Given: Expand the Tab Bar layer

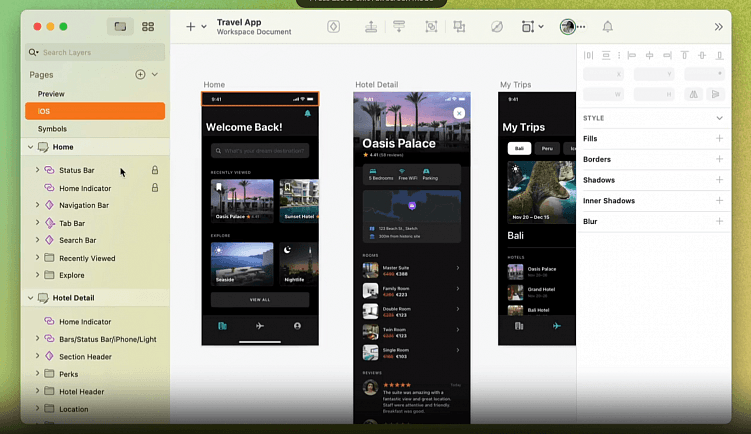Looking at the screenshot, I should [x=37, y=223].
